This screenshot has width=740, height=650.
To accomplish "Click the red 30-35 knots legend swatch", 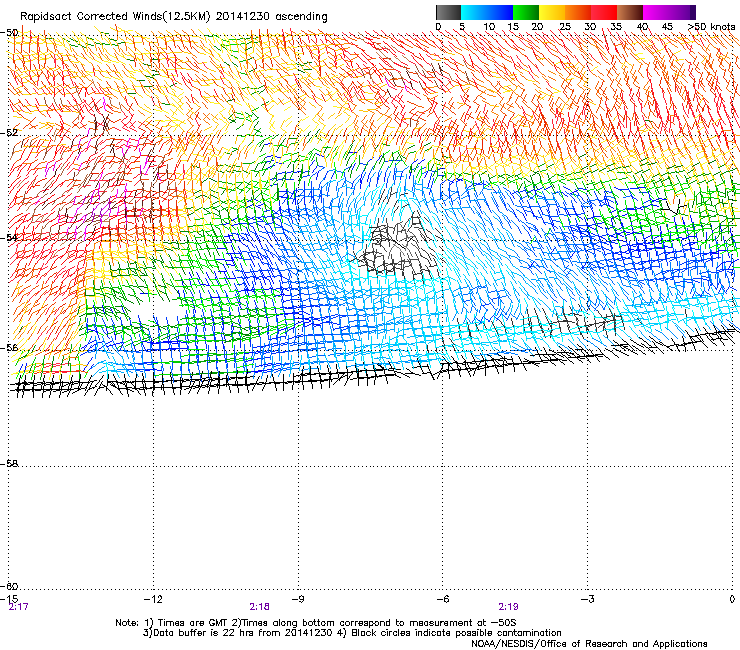I will [x=604, y=12].
